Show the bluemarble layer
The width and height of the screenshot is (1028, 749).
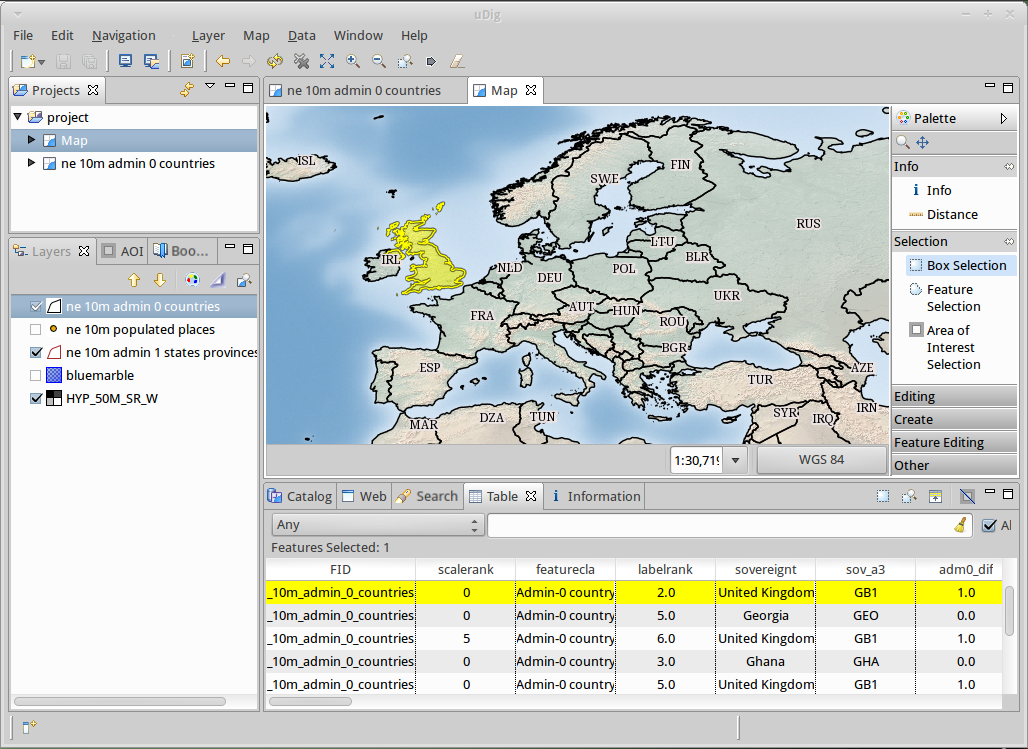coord(37,375)
